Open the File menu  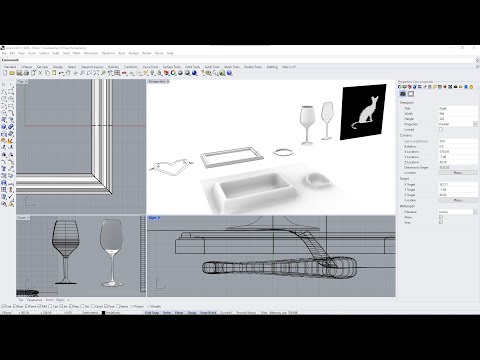coord(4,53)
